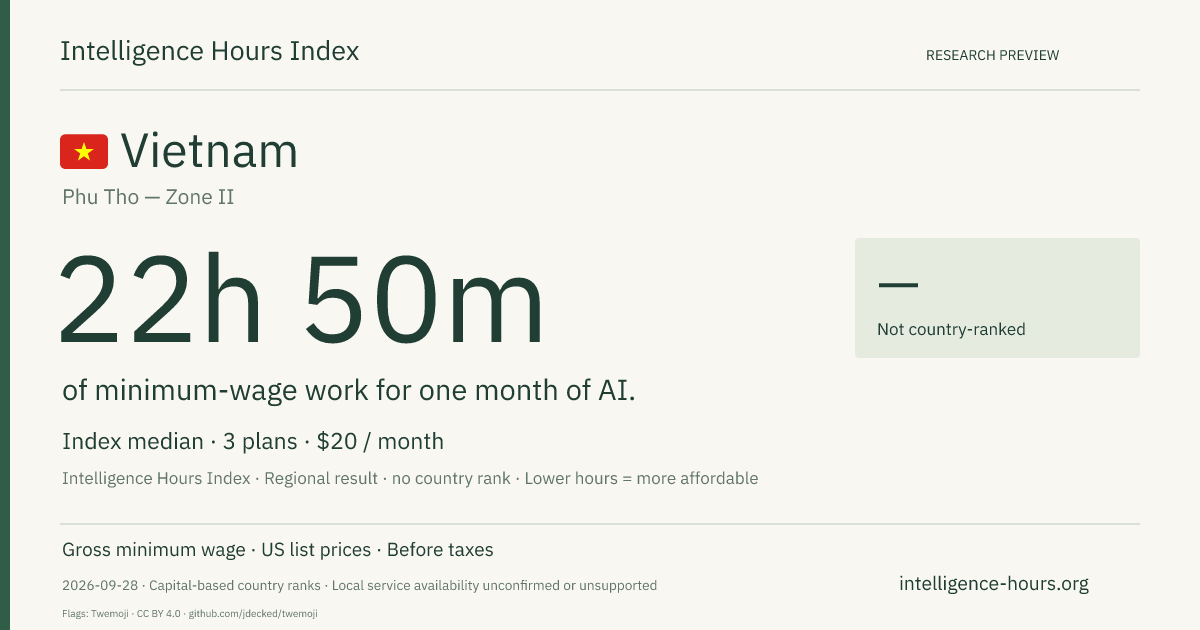Click the 2026-09-28 date stamp
The height and width of the screenshot is (630, 1200).
point(100,586)
